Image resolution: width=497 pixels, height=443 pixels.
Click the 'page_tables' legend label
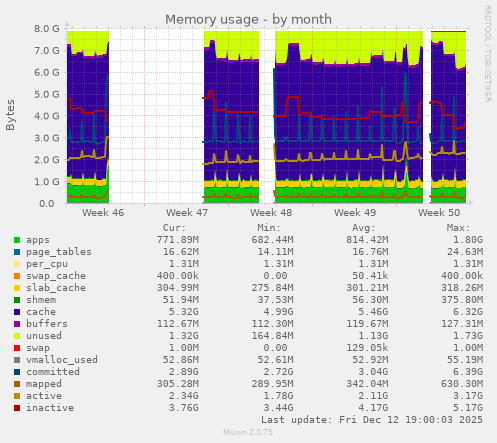click(x=59, y=252)
